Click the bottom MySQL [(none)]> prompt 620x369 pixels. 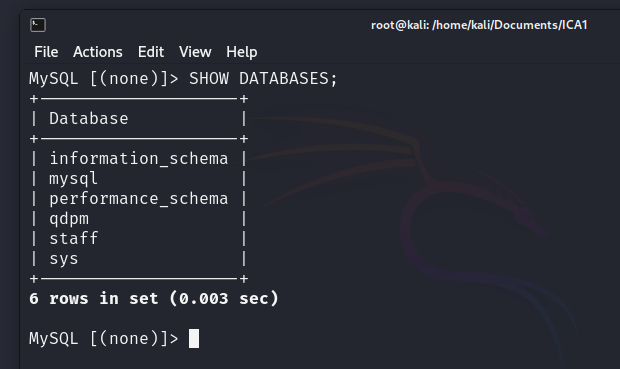pos(104,339)
